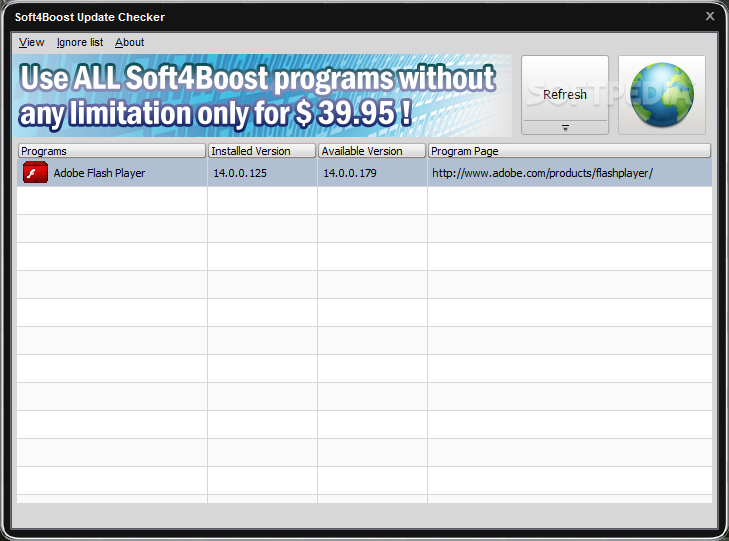This screenshot has width=729, height=541.
Task: Click the Adobe Flash Player red icon
Action: [35, 172]
